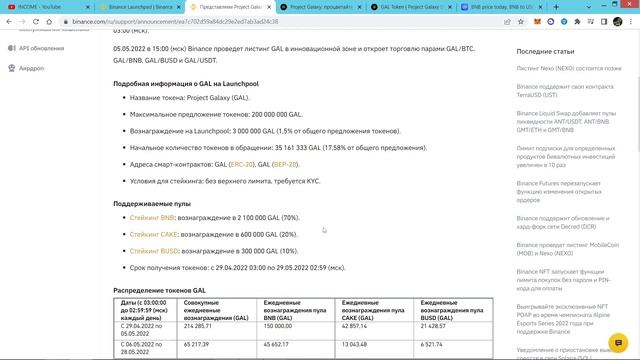Open article about dual investment subscription limit
The image size is (640, 360).
566,157
